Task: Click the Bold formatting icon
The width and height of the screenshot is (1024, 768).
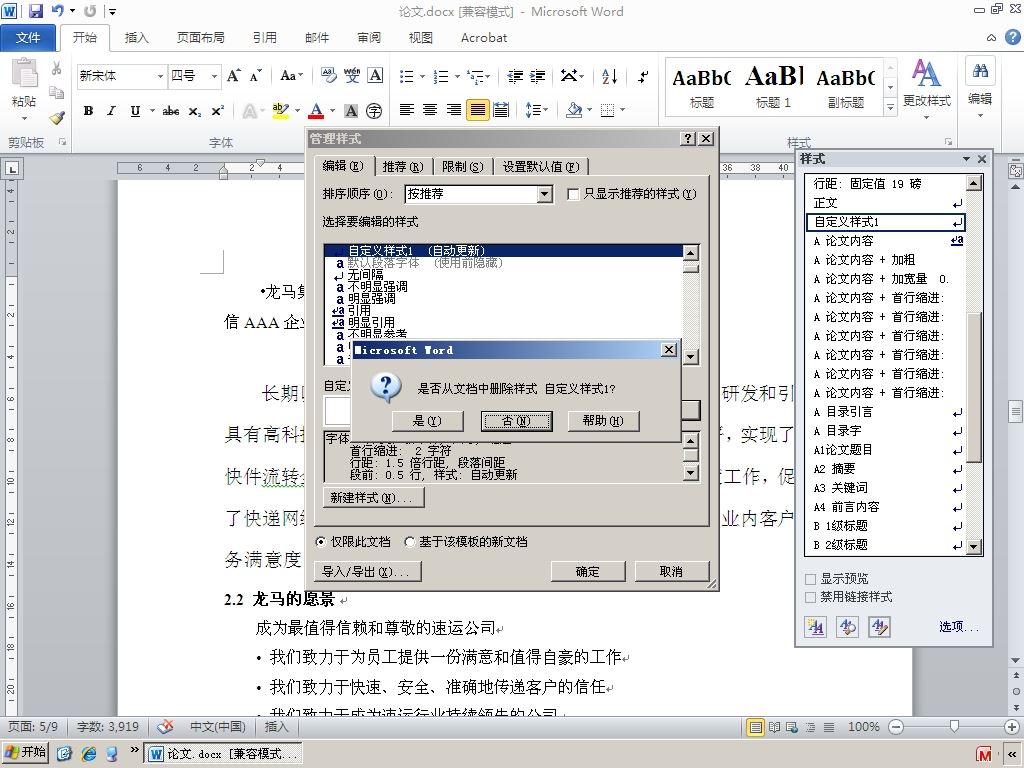Action: (x=88, y=111)
